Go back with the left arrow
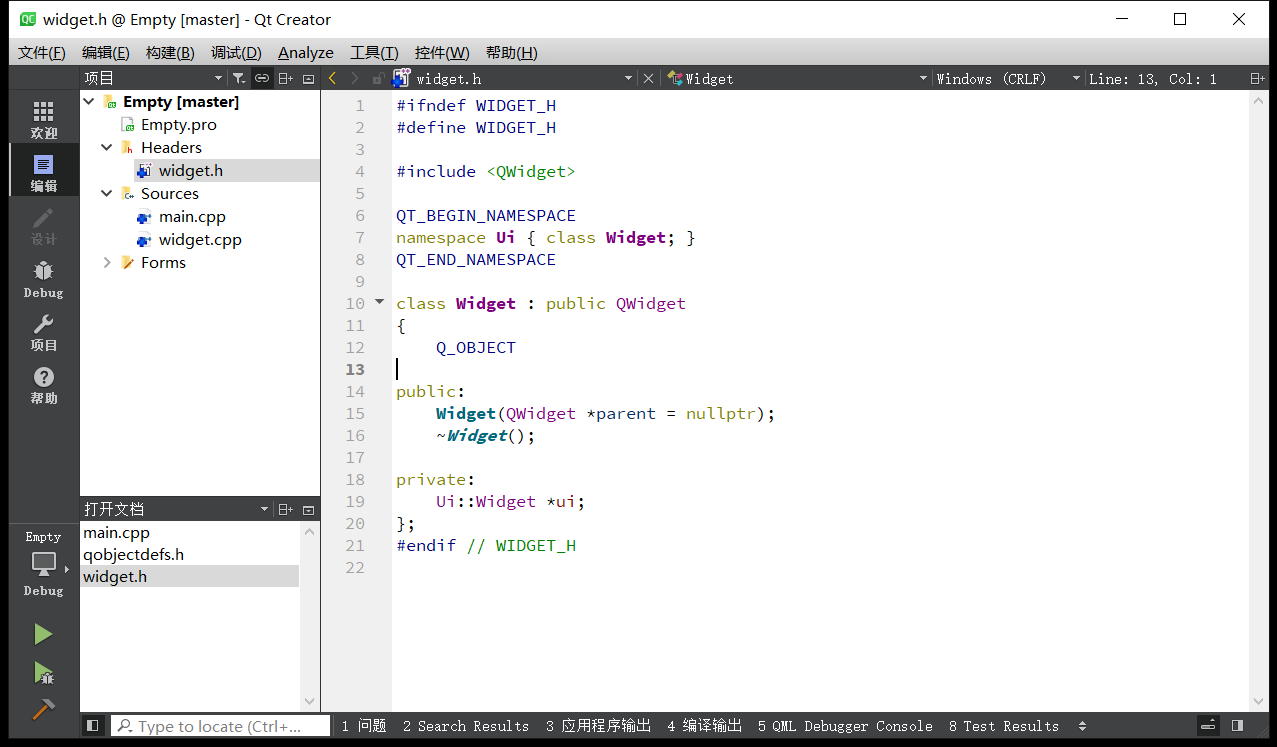The image size is (1277, 747). (x=332, y=78)
